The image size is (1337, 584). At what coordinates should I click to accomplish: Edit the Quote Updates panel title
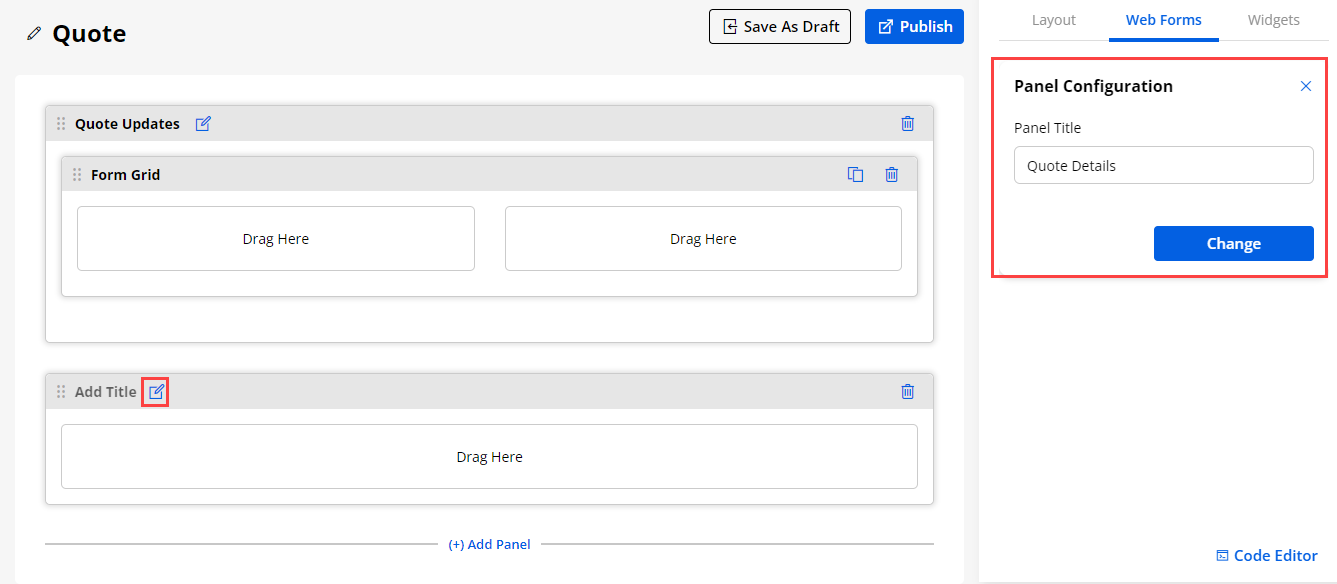coord(203,124)
